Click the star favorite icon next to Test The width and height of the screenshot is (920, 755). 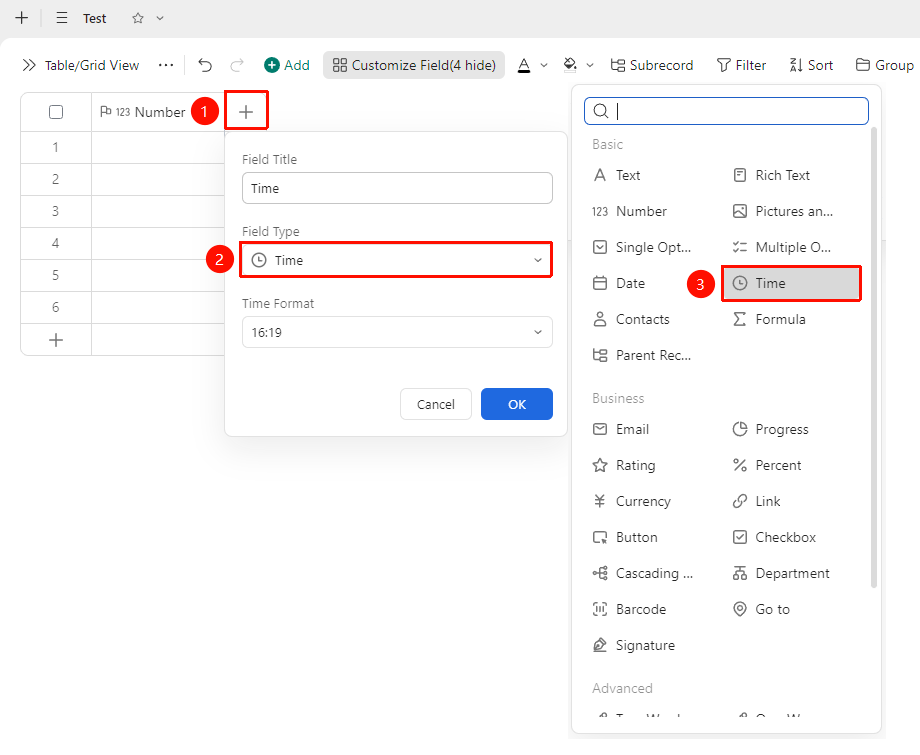tap(138, 18)
